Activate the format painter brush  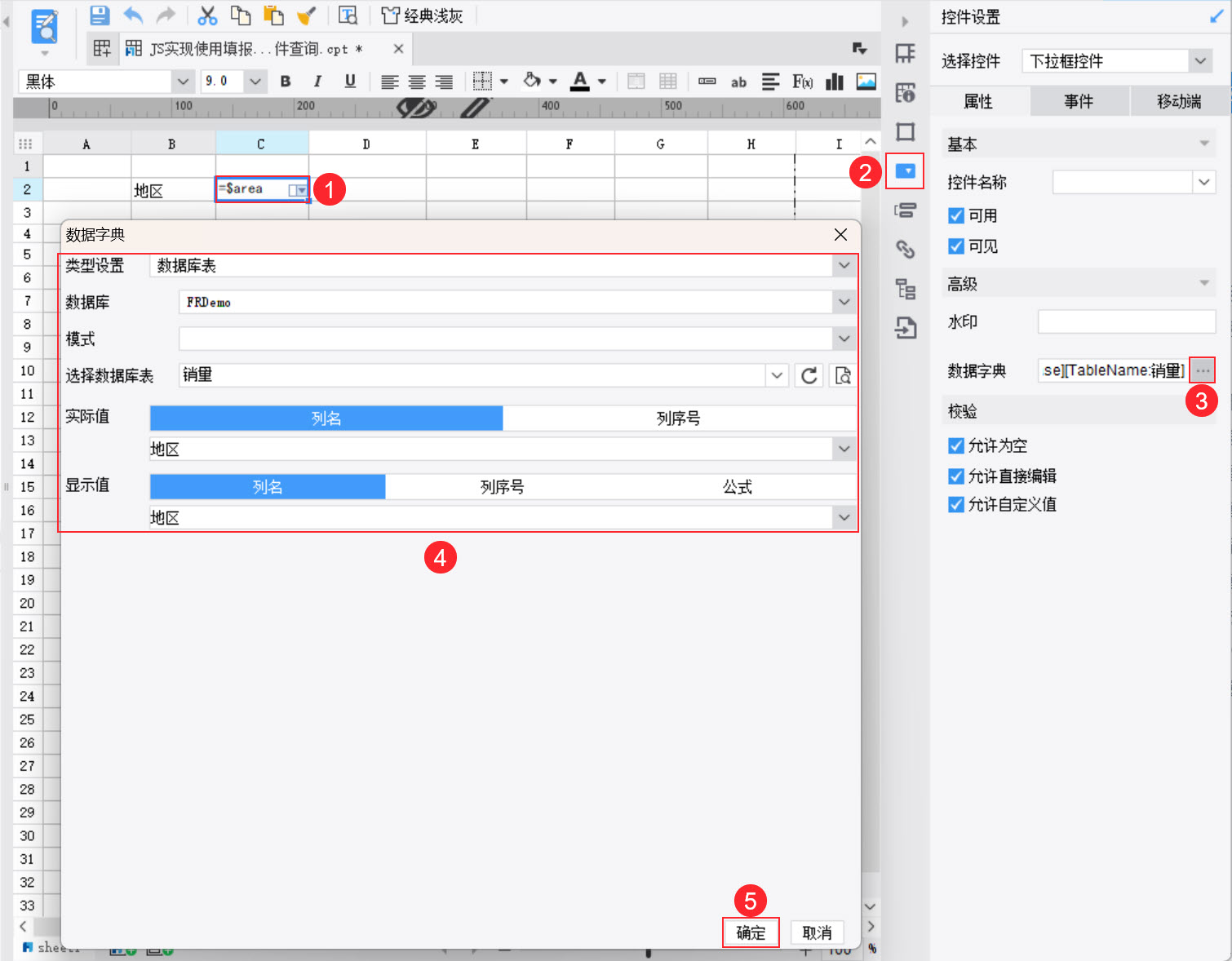click(x=307, y=15)
